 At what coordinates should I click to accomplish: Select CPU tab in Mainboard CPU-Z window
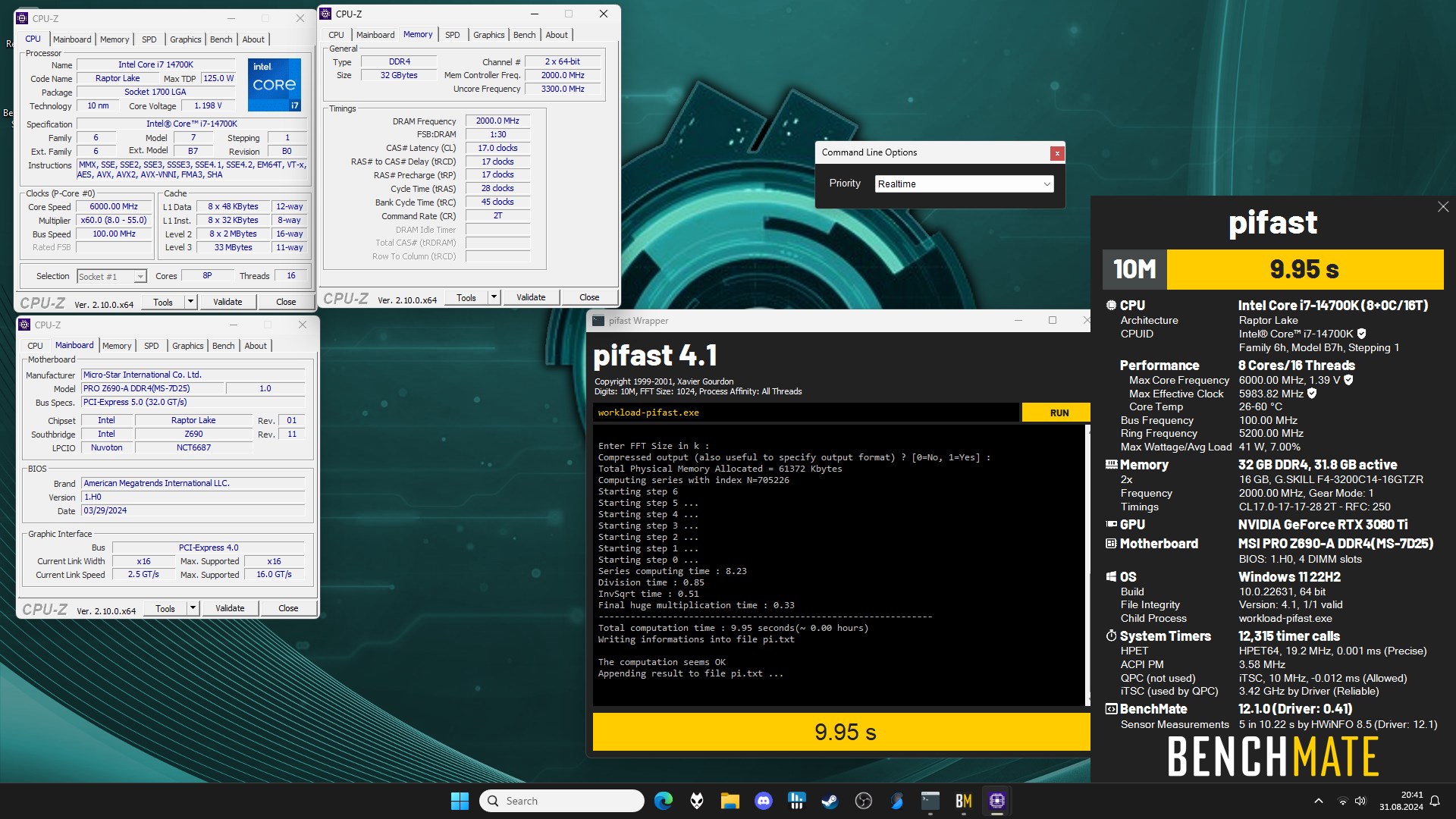coord(35,346)
